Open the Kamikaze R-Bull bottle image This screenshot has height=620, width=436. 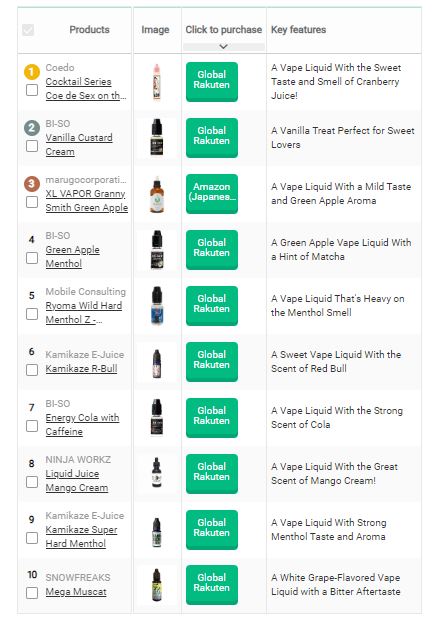pyautogui.click(x=157, y=363)
